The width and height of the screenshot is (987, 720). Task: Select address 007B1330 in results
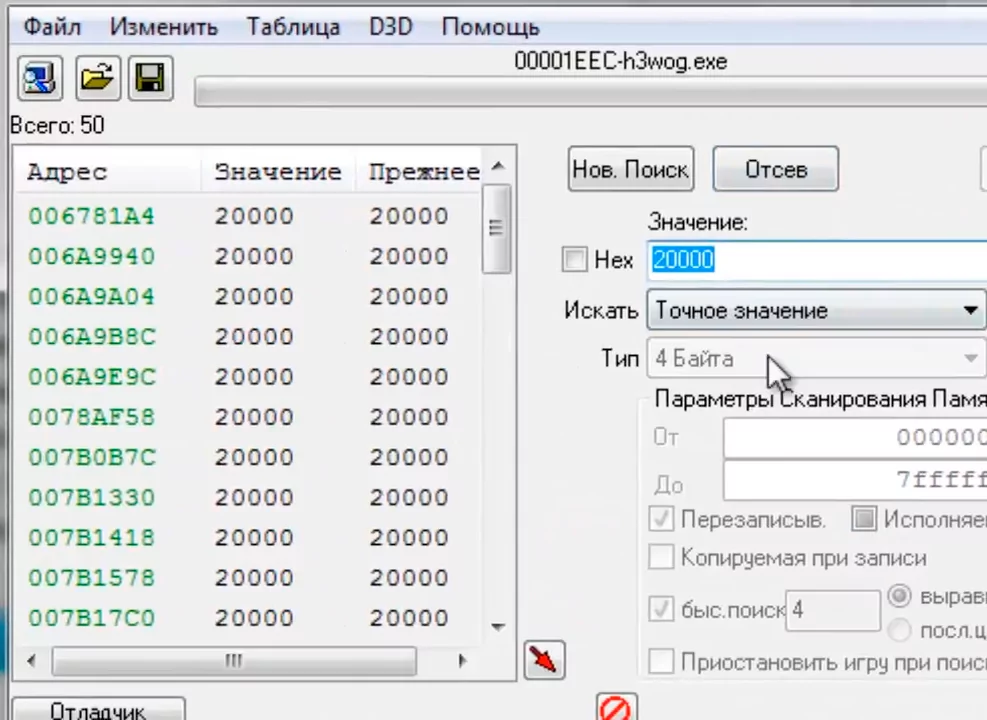coord(91,498)
